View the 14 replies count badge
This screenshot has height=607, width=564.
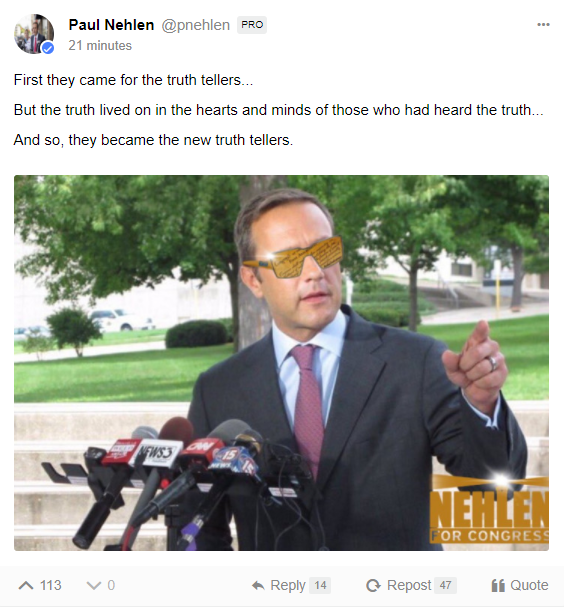pos(320,585)
